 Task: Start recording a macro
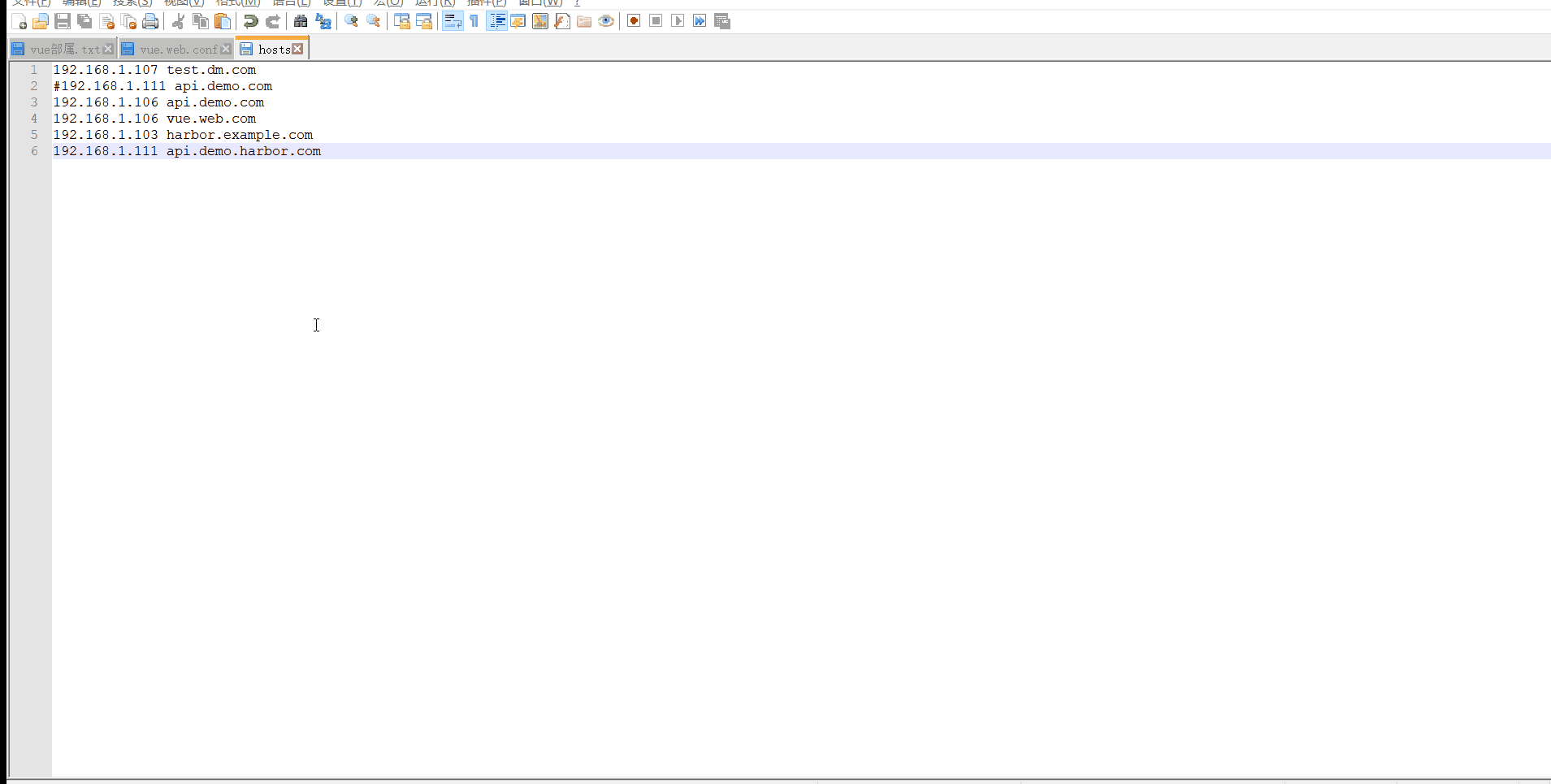coord(633,21)
